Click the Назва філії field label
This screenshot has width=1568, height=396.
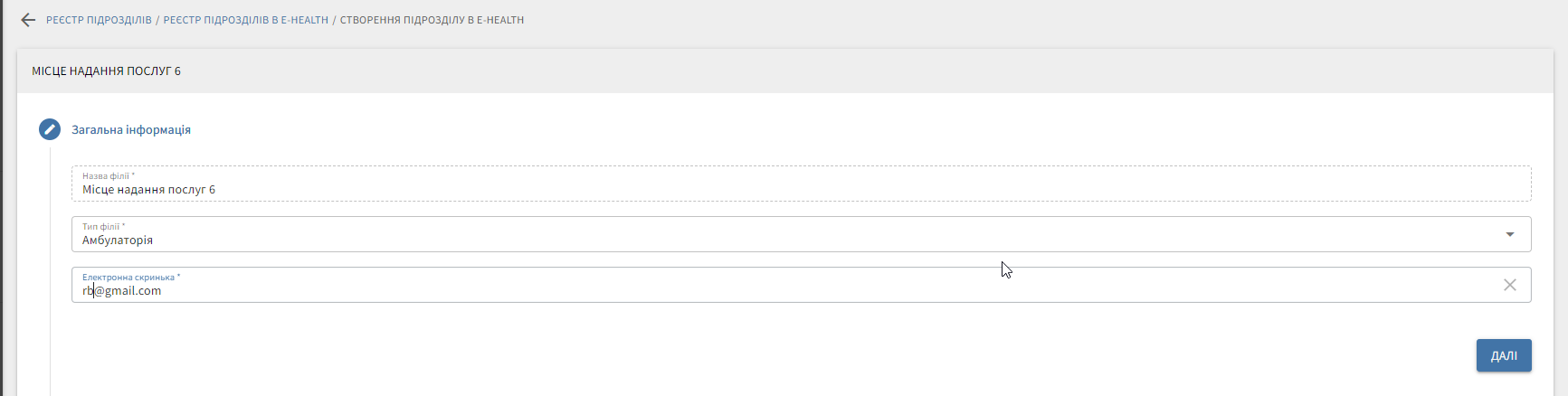[108, 176]
